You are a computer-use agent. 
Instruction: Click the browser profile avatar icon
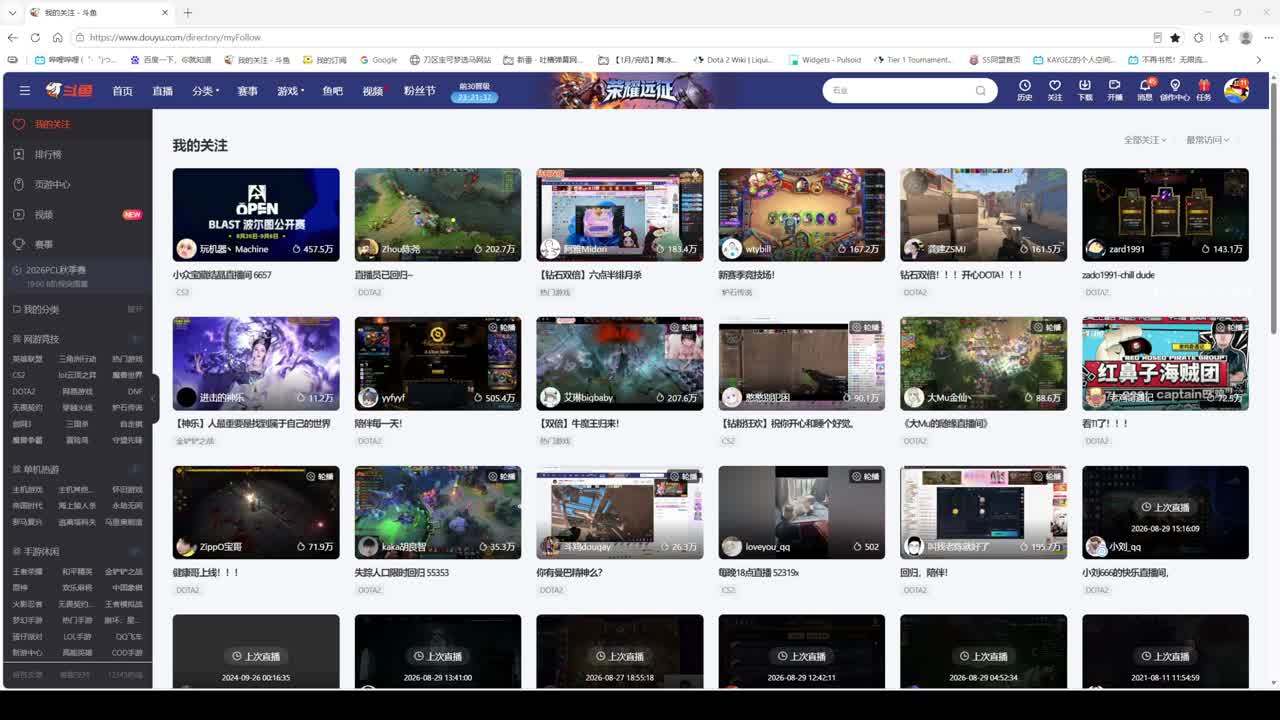(x=1246, y=37)
